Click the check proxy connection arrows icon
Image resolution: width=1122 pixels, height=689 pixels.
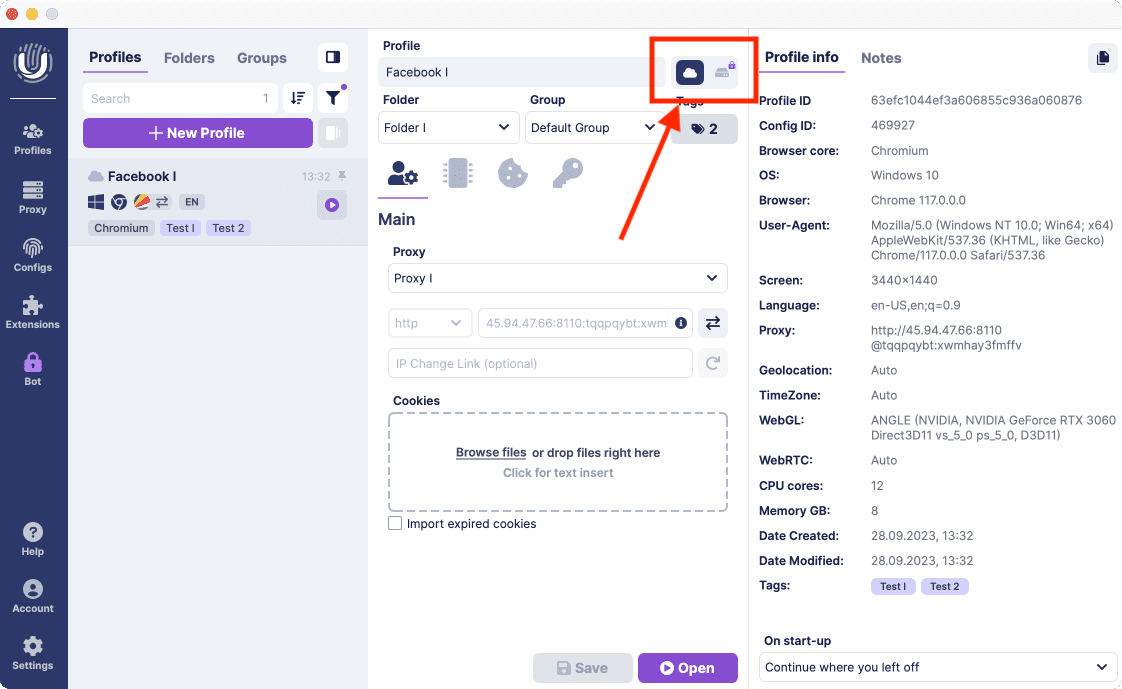[713, 323]
